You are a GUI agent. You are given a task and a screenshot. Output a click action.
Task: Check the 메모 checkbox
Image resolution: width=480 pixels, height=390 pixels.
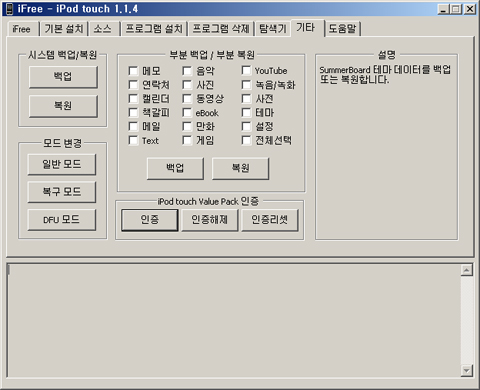tap(133, 71)
